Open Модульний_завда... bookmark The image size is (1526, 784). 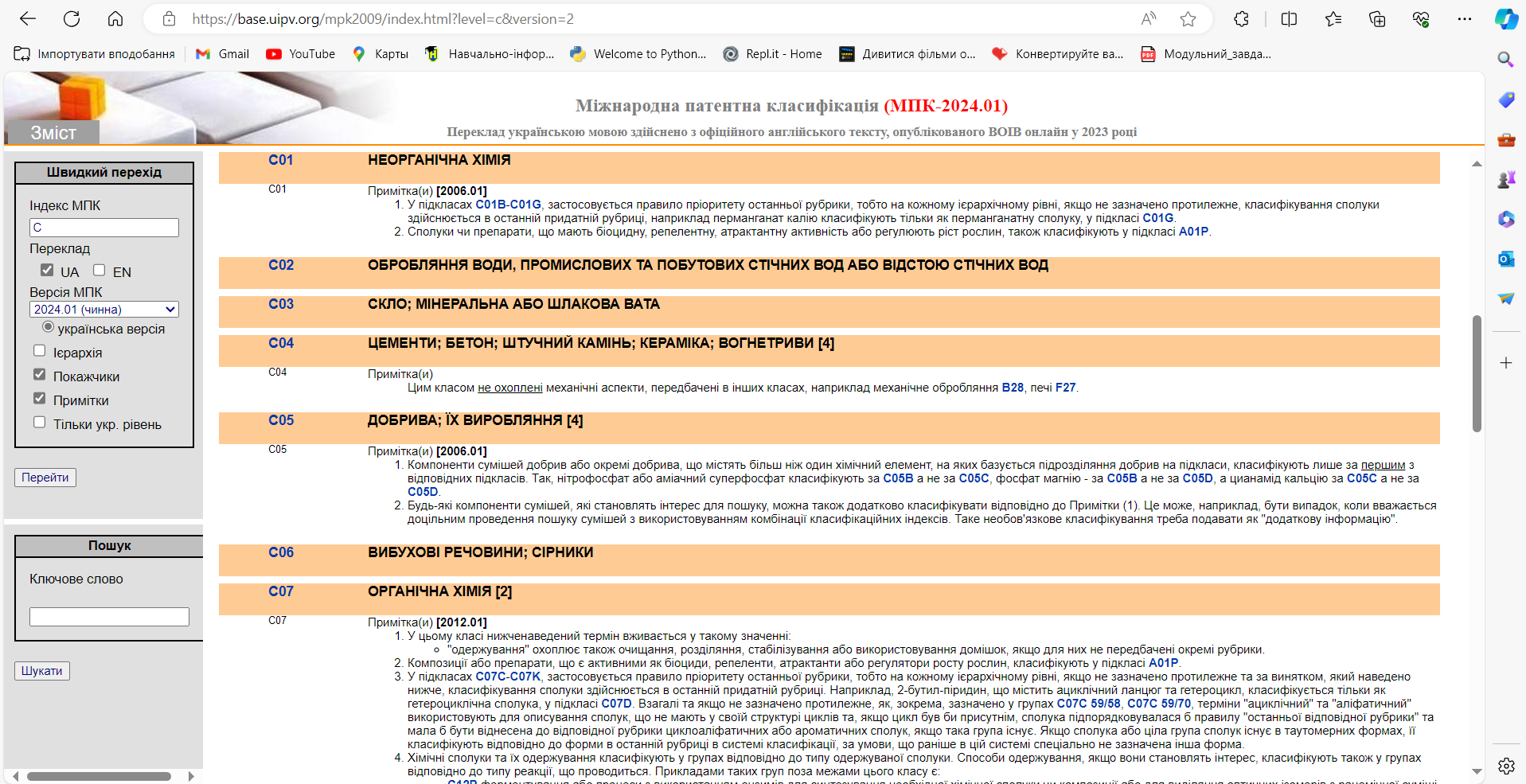coord(1206,54)
